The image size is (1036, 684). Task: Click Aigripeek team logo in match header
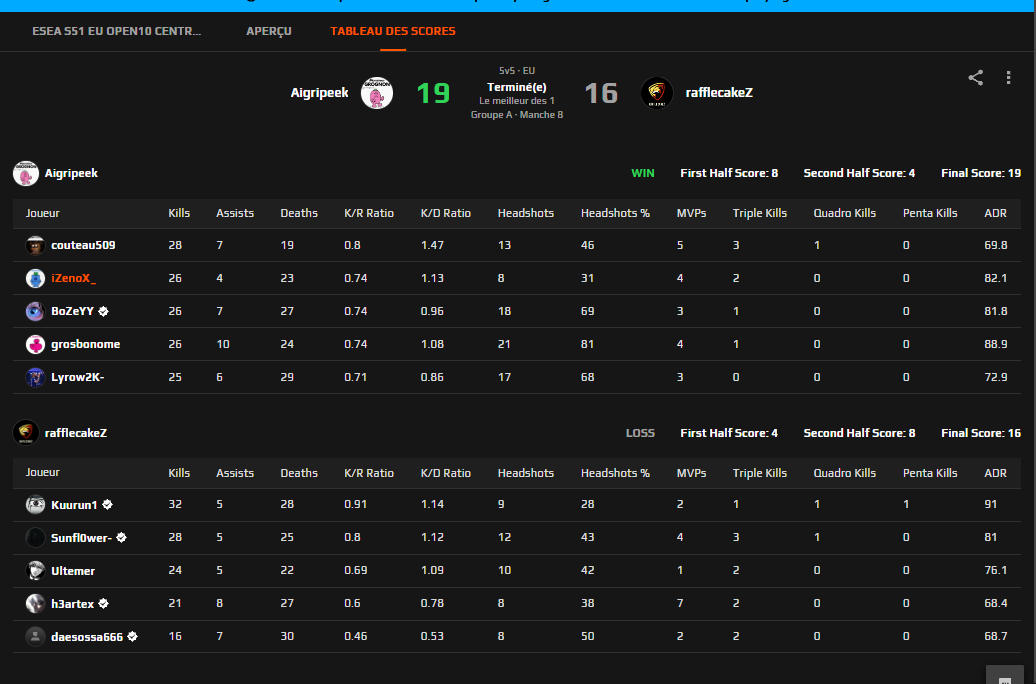pyautogui.click(x=377, y=93)
